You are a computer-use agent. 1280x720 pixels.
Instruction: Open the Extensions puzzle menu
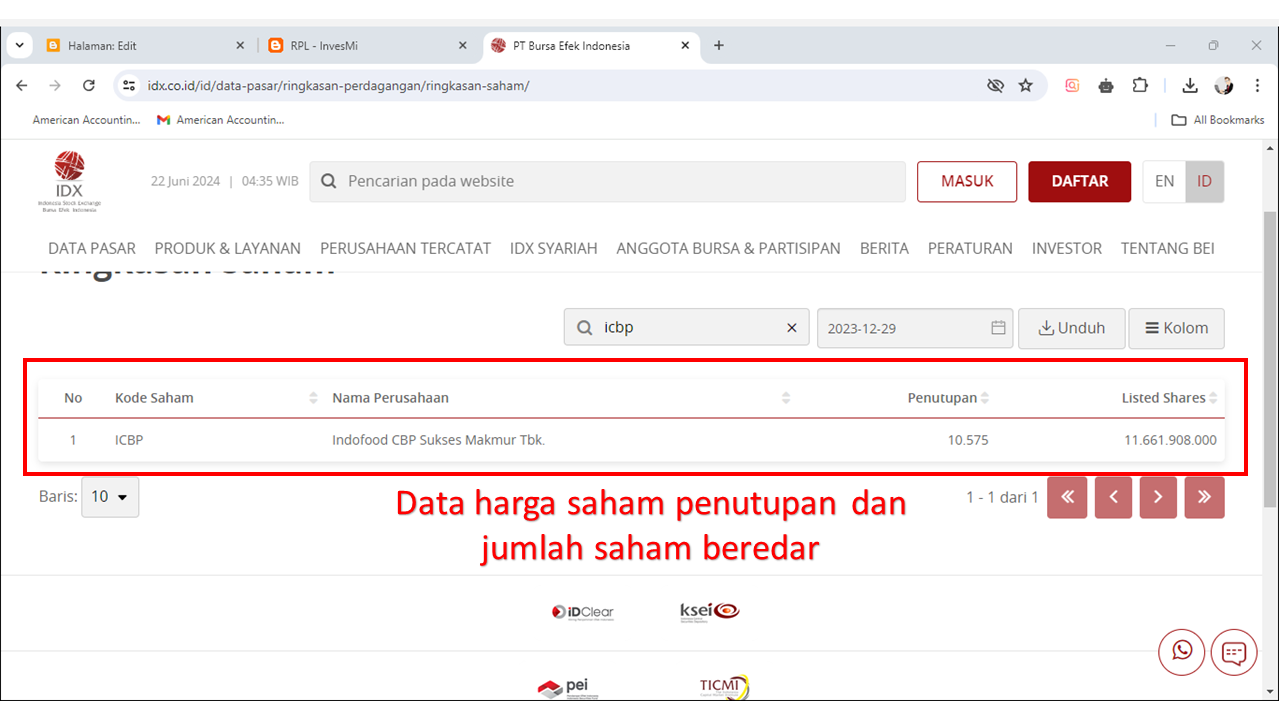click(x=1140, y=86)
